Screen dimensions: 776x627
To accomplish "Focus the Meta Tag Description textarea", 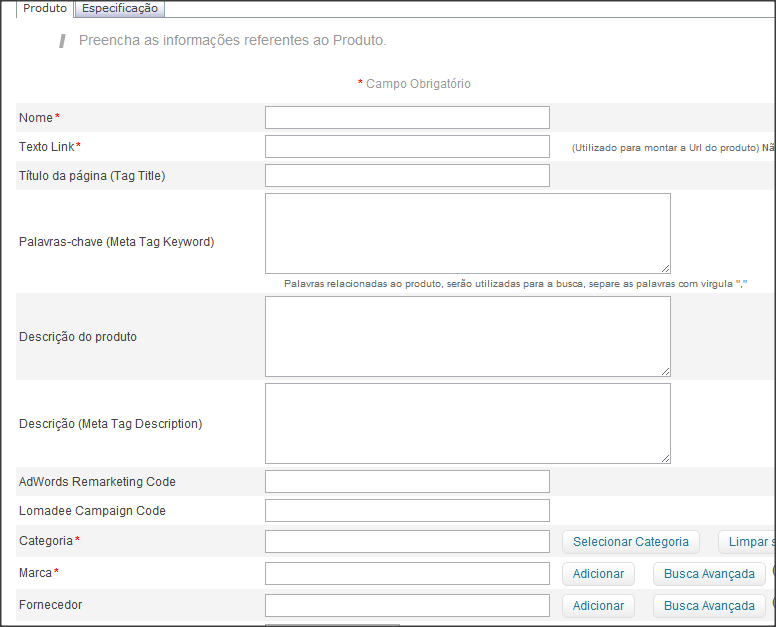I will click(x=467, y=423).
